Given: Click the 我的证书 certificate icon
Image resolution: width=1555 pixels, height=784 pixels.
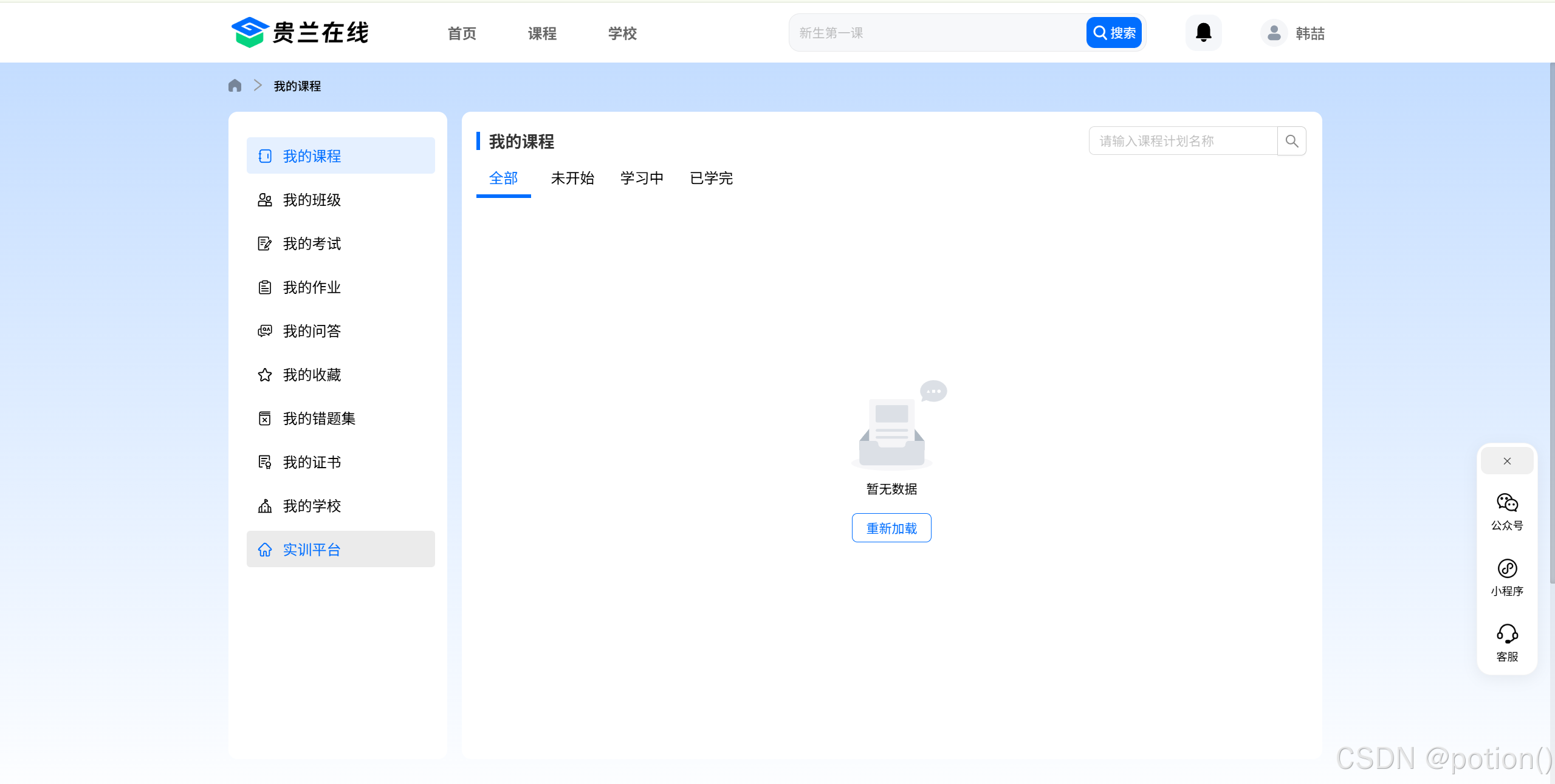Looking at the screenshot, I should coord(265,462).
